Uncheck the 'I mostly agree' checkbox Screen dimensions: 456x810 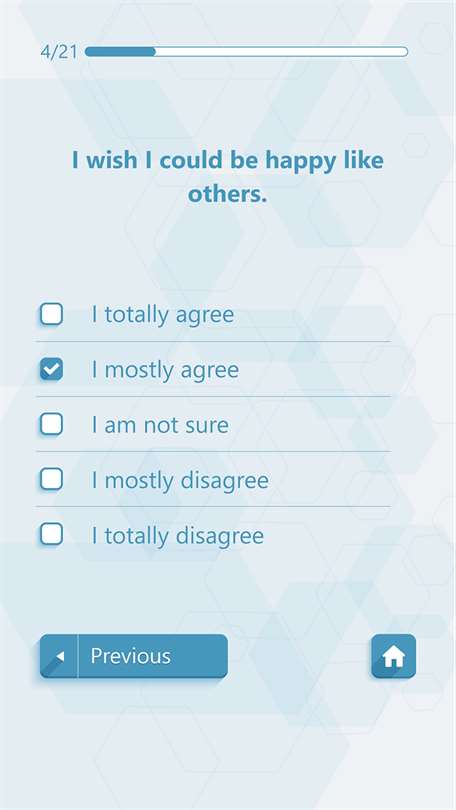(51, 369)
